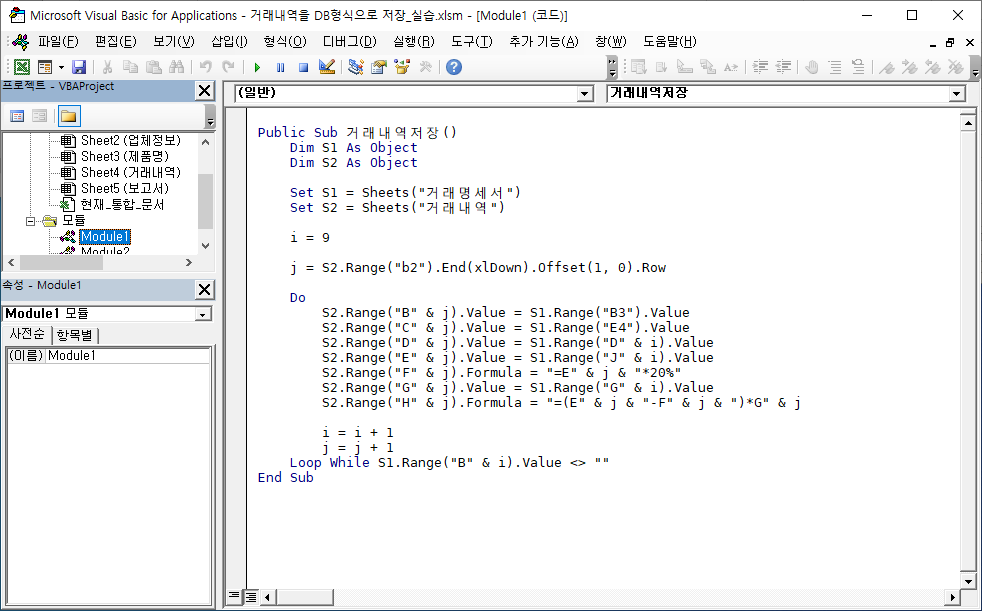Switch to Microsoft Excel view icon
The height and width of the screenshot is (611, 982).
[x=21, y=67]
